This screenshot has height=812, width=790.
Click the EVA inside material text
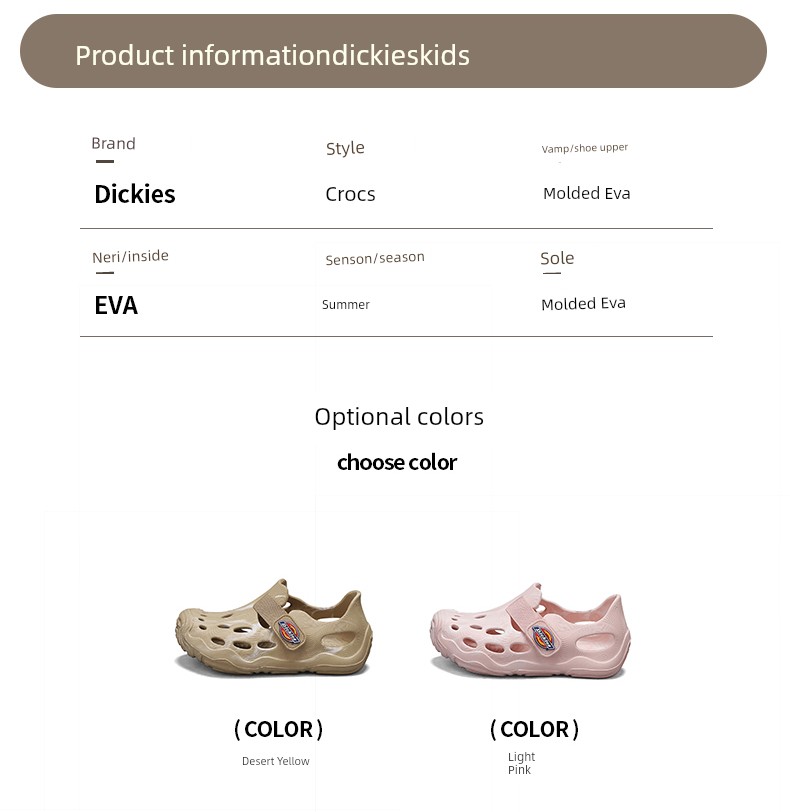point(116,305)
